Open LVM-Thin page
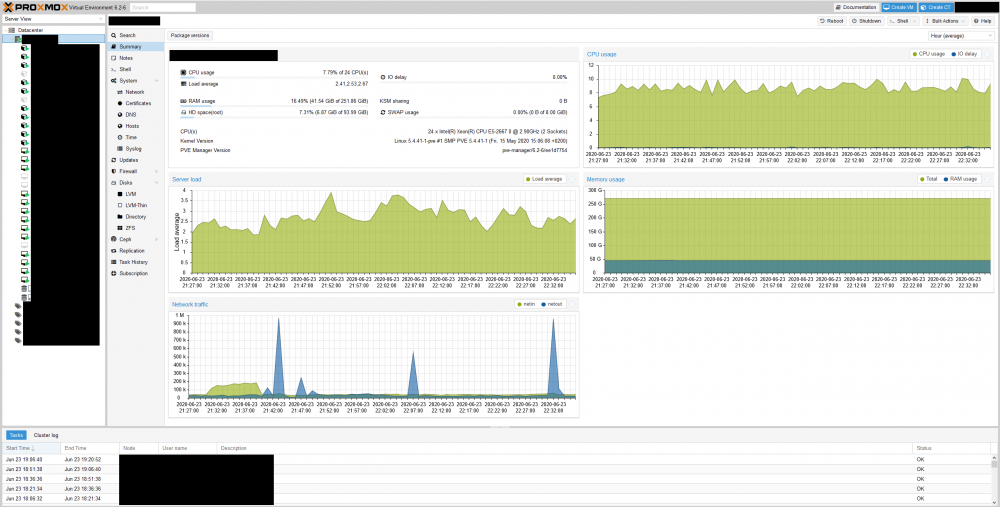The width and height of the screenshot is (1000, 507). pyautogui.click(x=136, y=205)
